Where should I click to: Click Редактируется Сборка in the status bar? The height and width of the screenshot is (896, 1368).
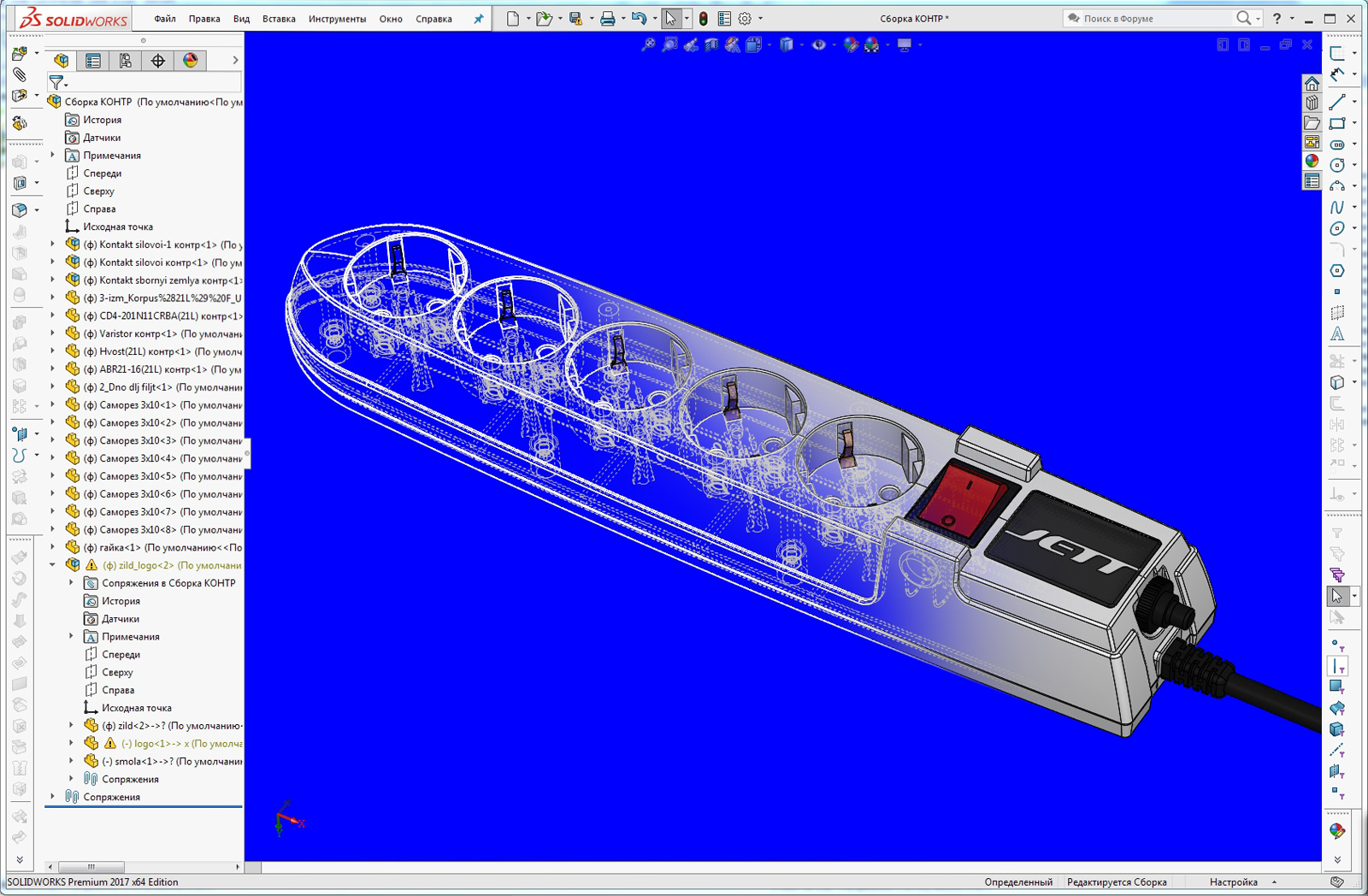click(x=1116, y=881)
